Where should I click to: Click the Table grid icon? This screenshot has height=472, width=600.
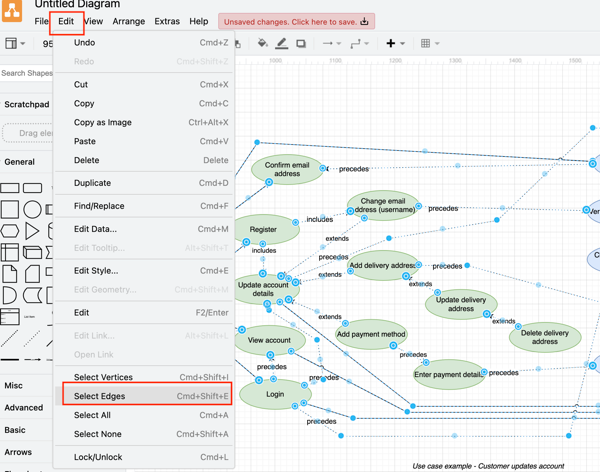425,43
